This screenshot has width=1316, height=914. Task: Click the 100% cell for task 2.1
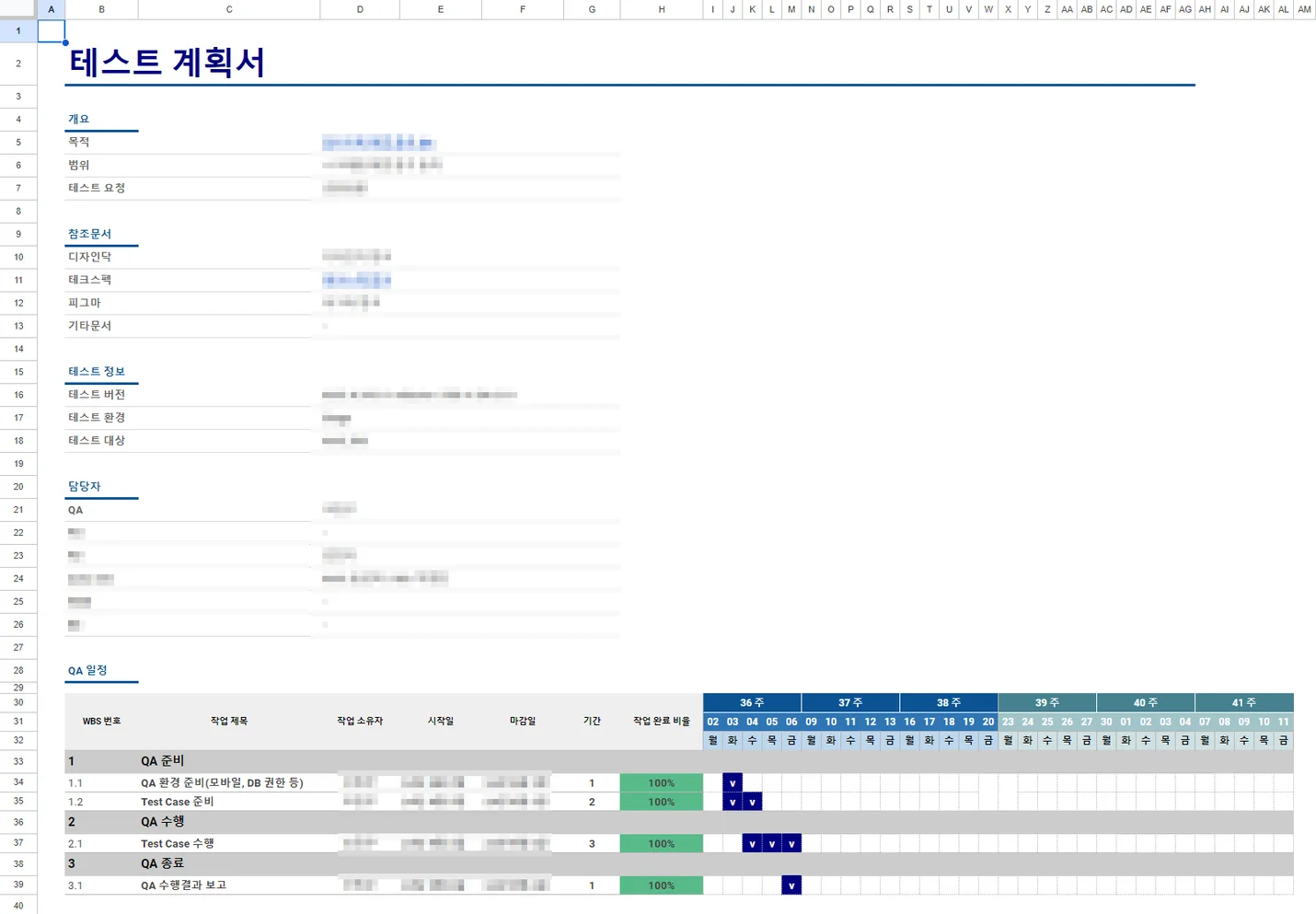(662, 843)
